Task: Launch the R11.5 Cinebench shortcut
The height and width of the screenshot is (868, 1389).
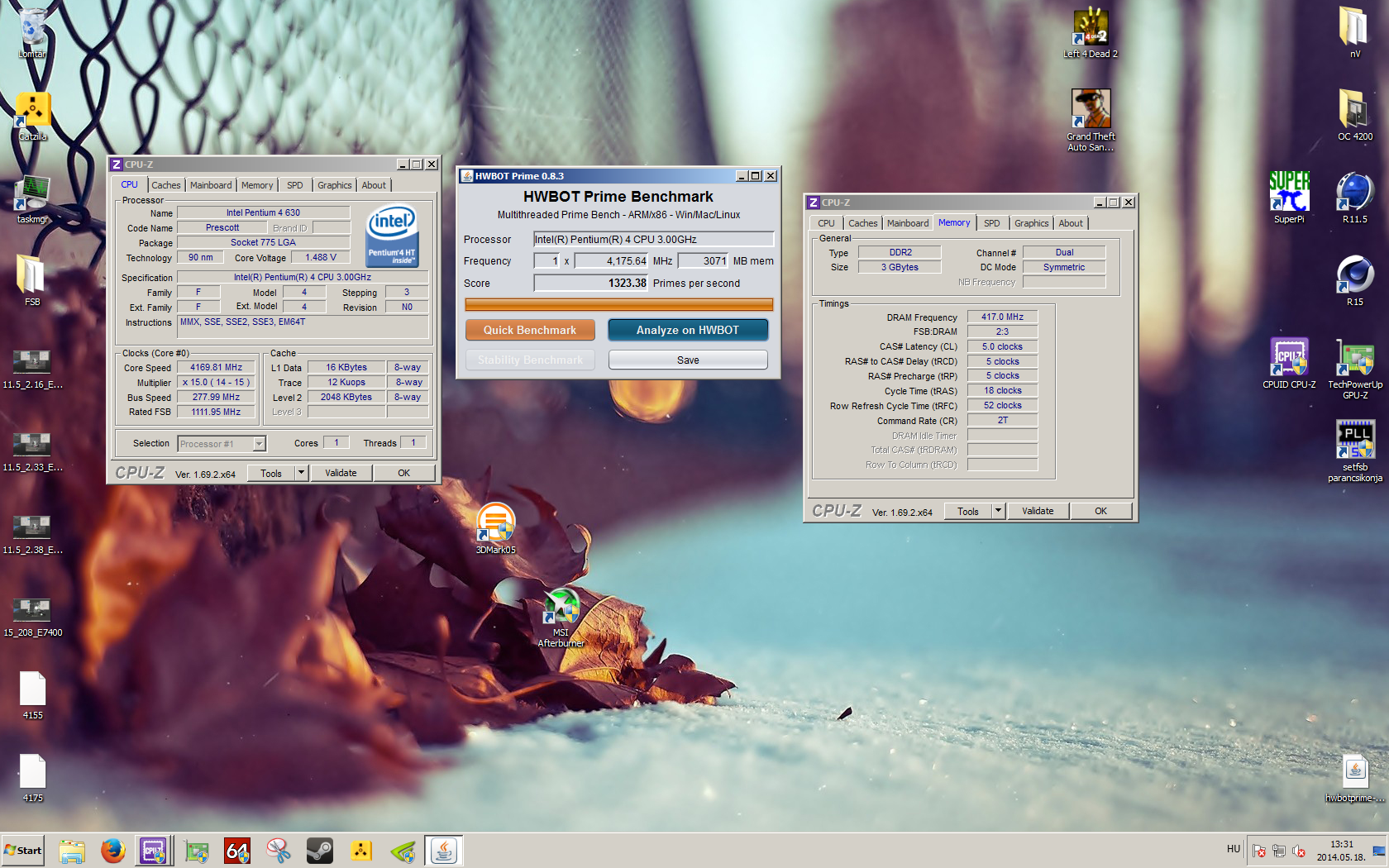Action: pyautogui.click(x=1354, y=197)
